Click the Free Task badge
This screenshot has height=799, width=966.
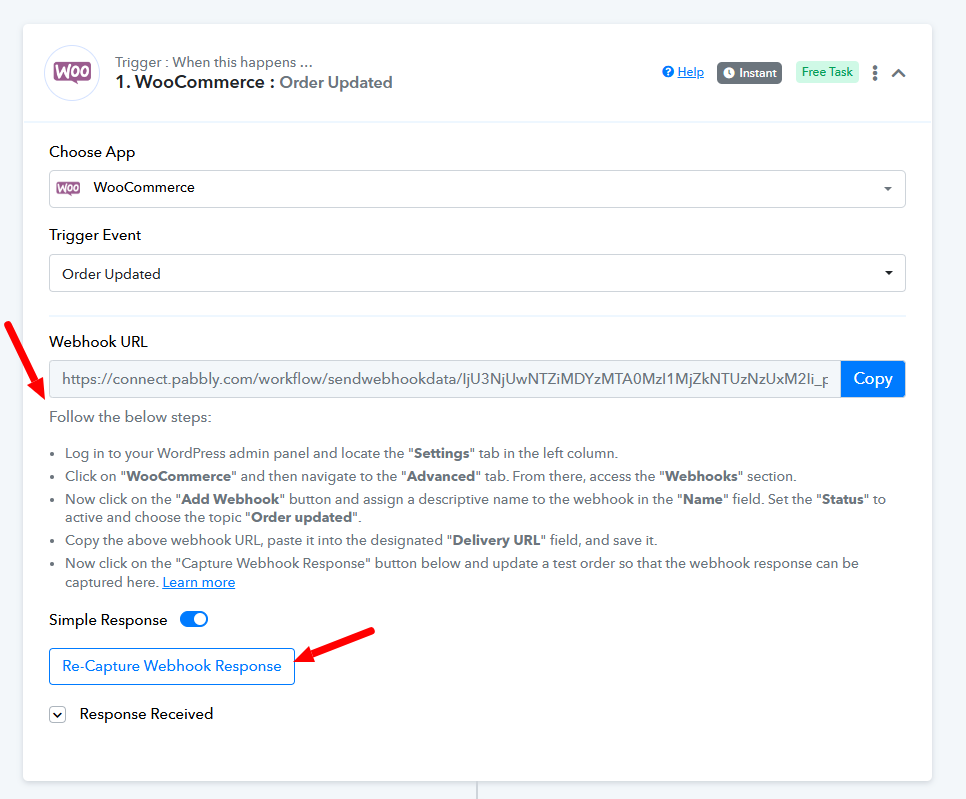[827, 72]
